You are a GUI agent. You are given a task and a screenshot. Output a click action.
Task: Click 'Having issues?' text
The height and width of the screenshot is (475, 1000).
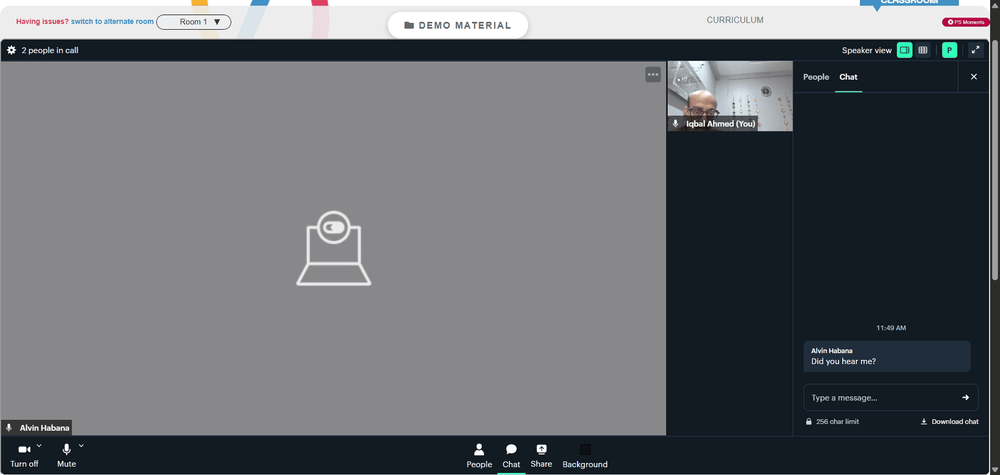42,22
